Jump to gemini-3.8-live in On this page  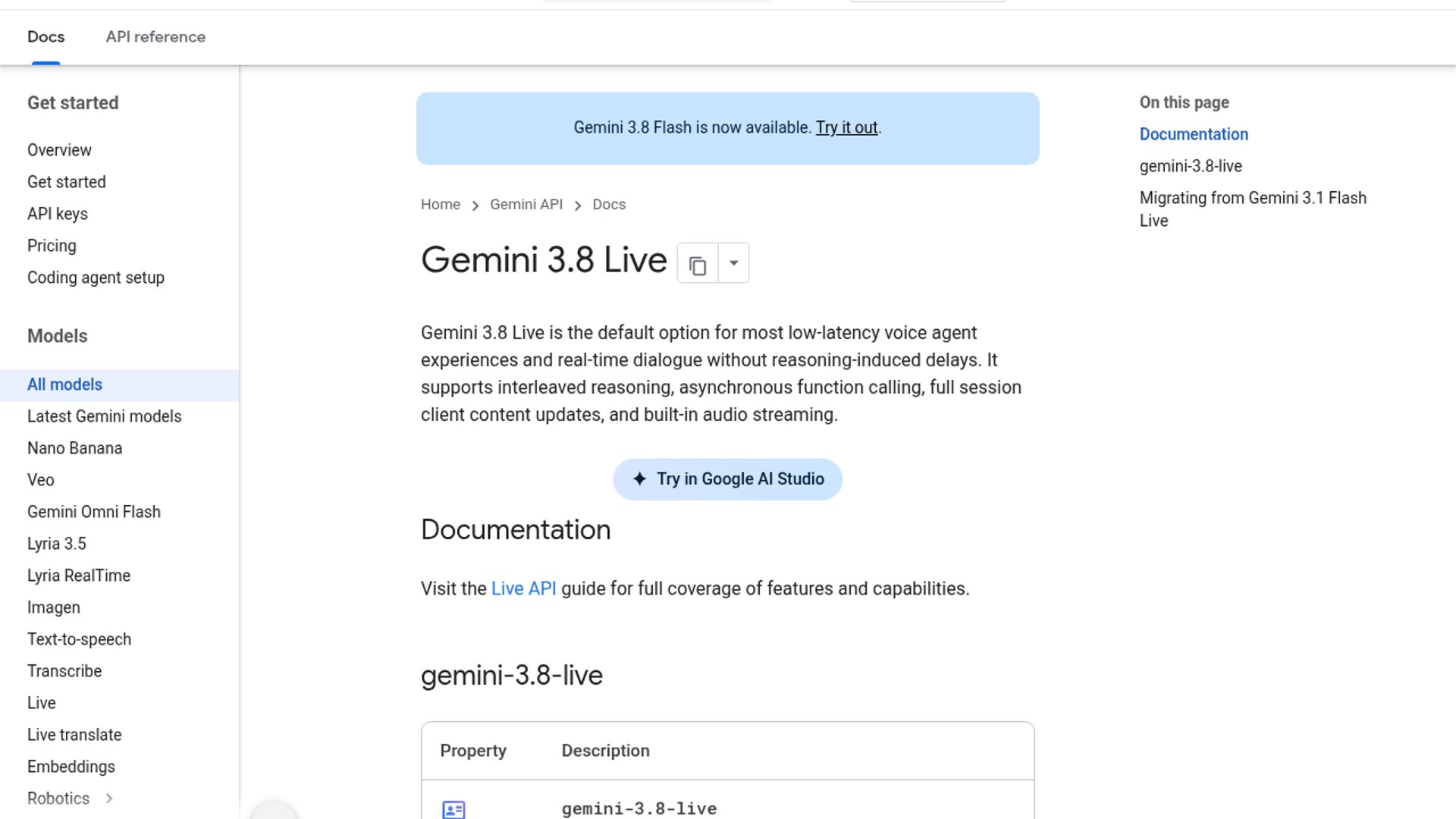(1191, 166)
